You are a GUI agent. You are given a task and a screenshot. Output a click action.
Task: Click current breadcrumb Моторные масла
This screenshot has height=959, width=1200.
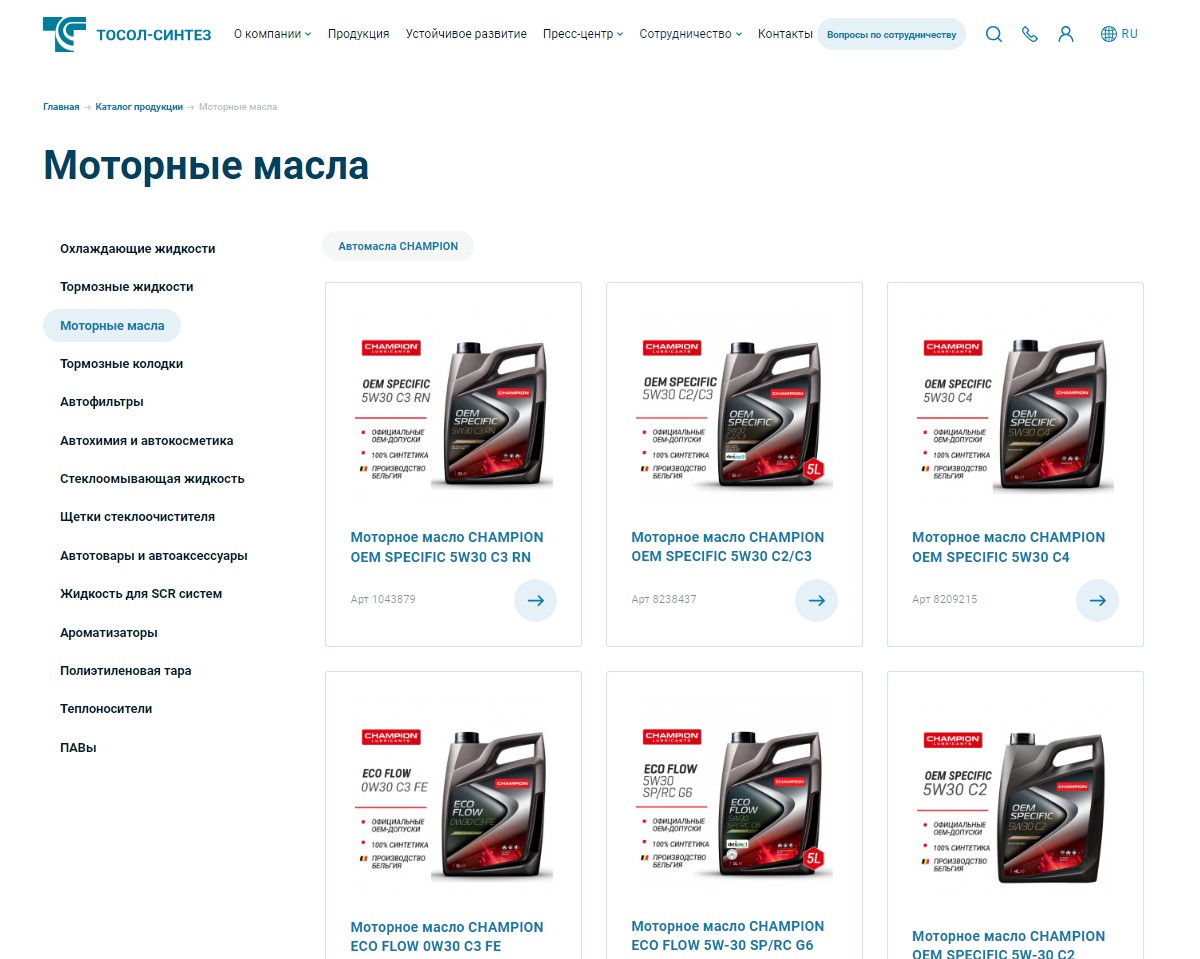238,107
